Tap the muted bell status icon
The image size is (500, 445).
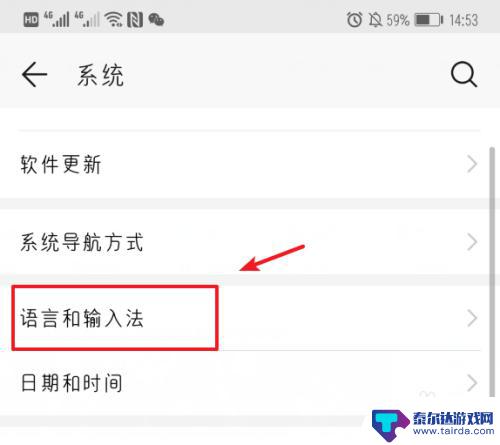pos(375,20)
